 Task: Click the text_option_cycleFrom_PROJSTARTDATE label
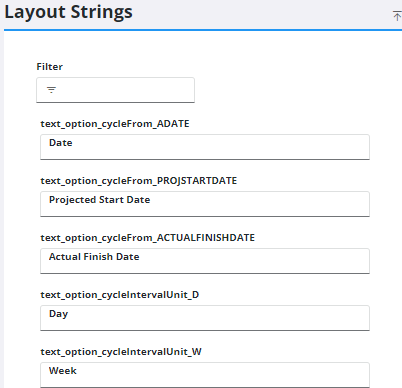click(139, 181)
